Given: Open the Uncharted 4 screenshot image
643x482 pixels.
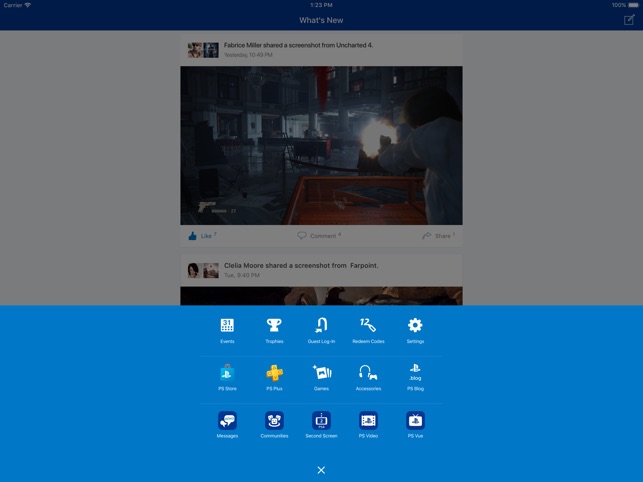Looking at the screenshot, I should 321,145.
